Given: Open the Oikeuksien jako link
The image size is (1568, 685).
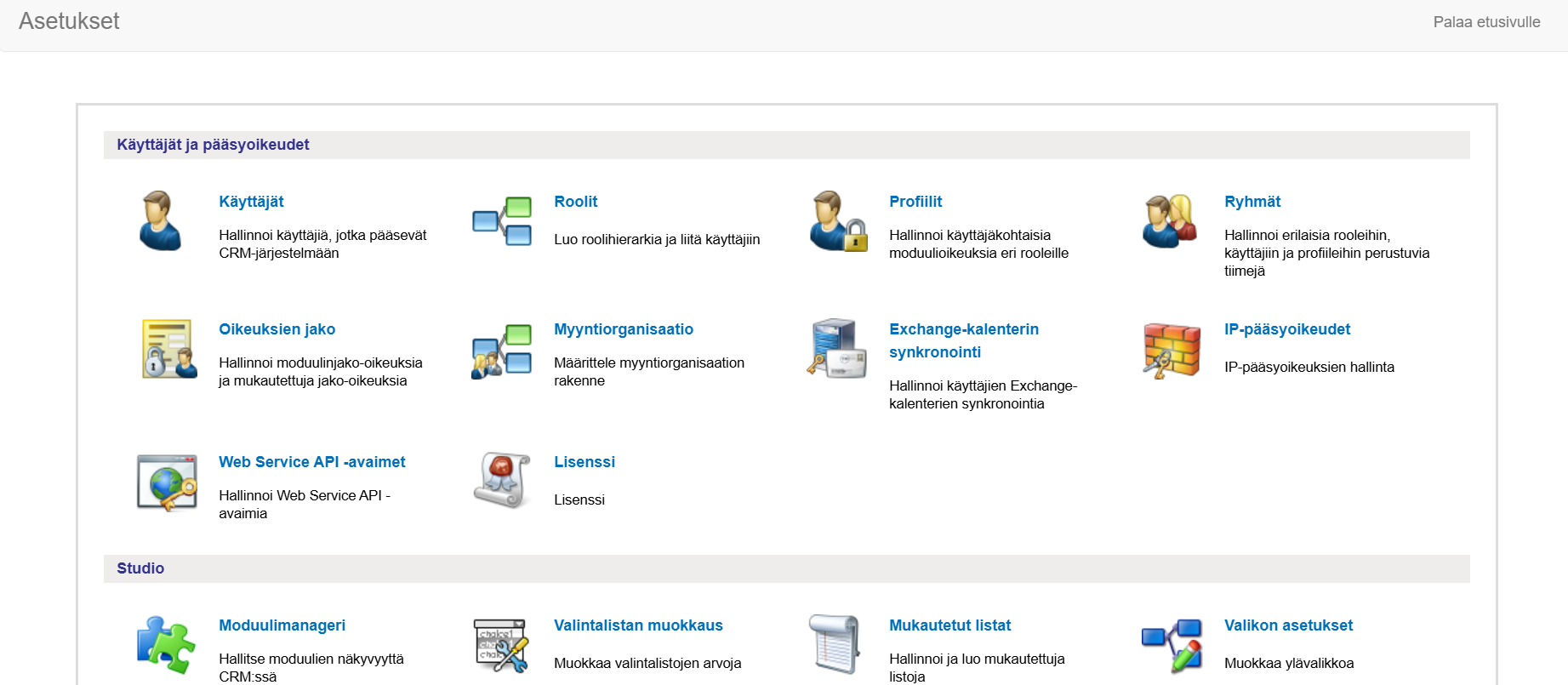Looking at the screenshot, I should [x=277, y=329].
